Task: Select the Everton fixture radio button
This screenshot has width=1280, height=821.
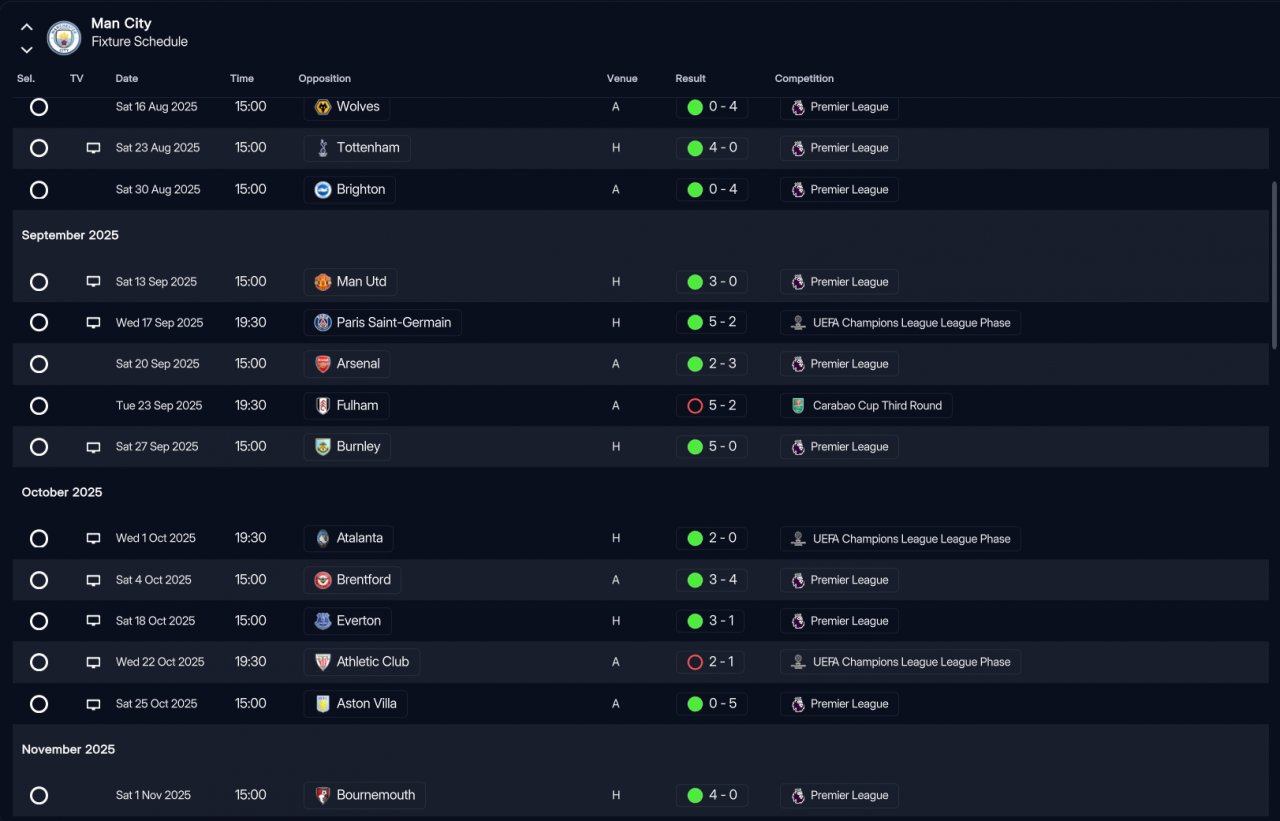Action: [39, 621]
